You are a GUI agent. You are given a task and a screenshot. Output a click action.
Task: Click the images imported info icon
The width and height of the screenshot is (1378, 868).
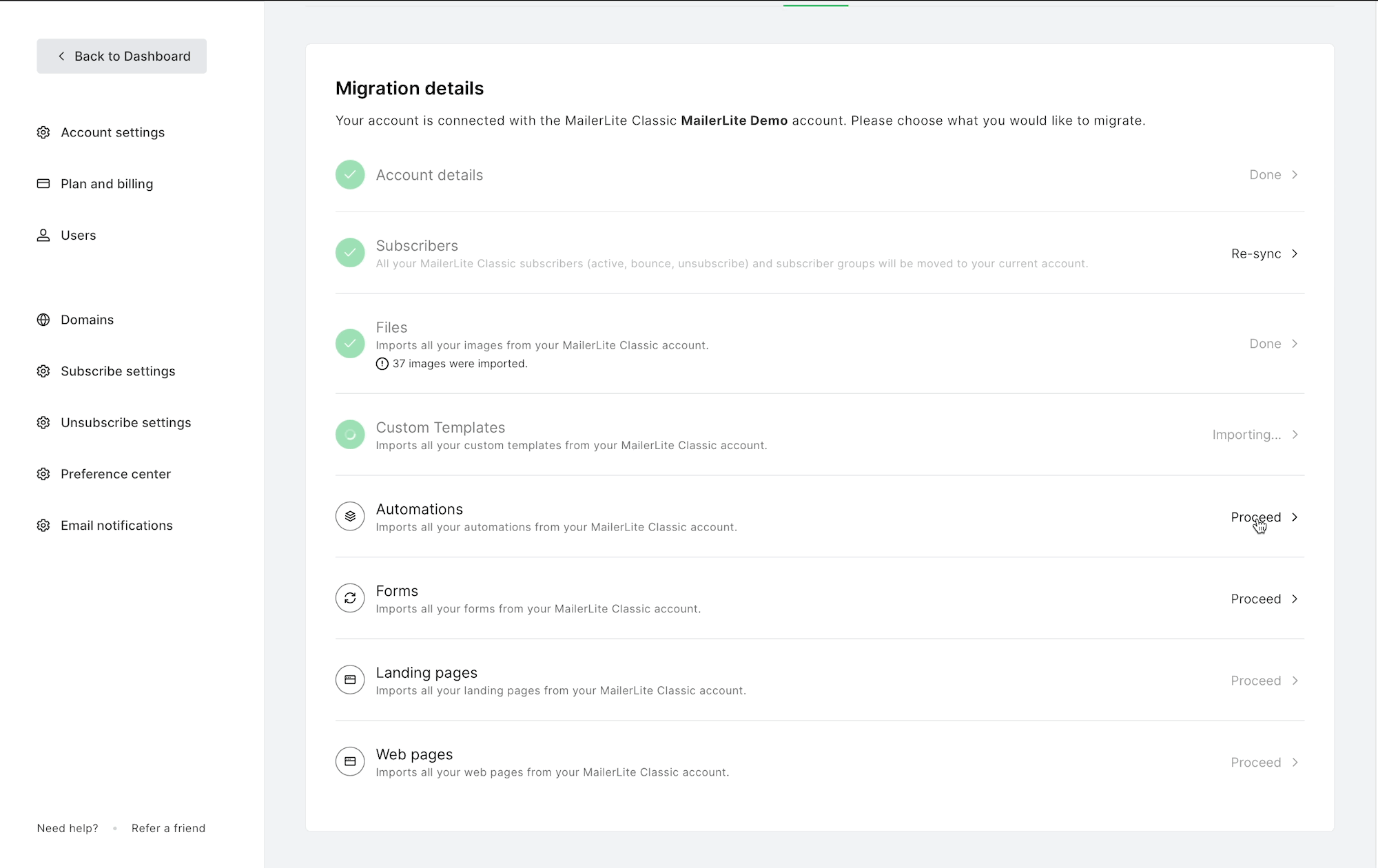tap(382, 364)
